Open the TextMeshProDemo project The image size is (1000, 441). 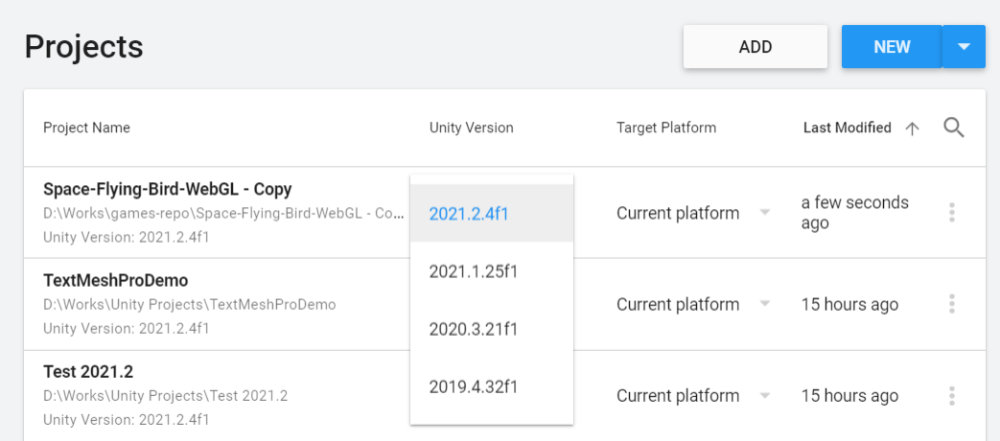pos(115,281)
